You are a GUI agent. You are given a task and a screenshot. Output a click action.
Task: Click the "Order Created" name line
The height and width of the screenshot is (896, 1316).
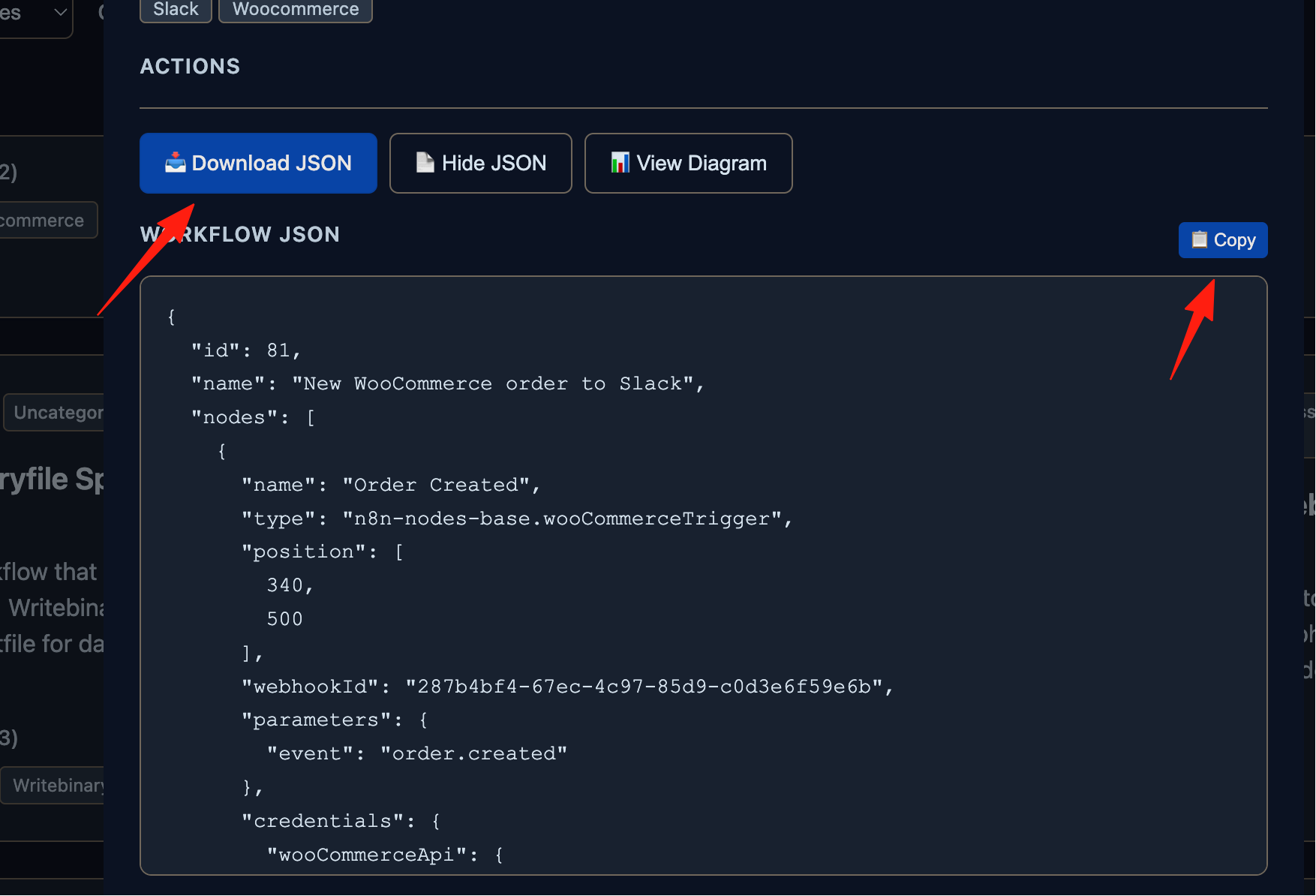[391, 485]
